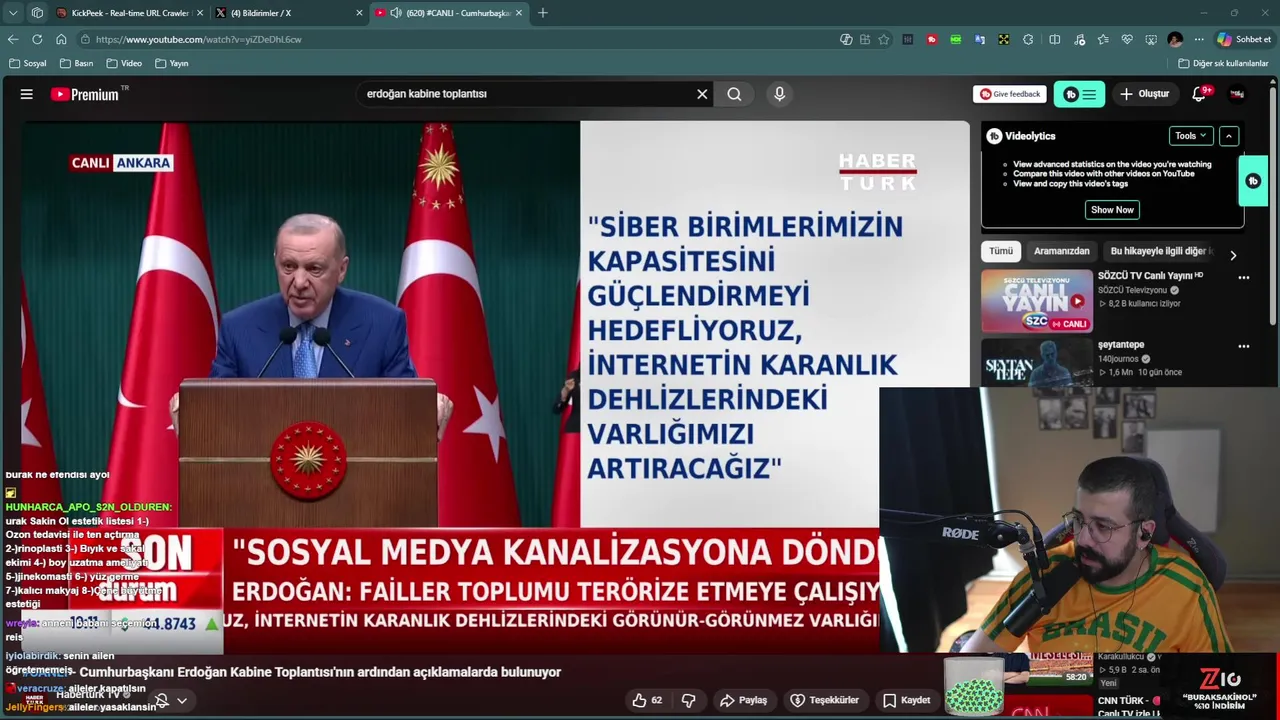Open favorites list toolbar icon
The image size is (1280, 720).
(x=1103, y=39)
